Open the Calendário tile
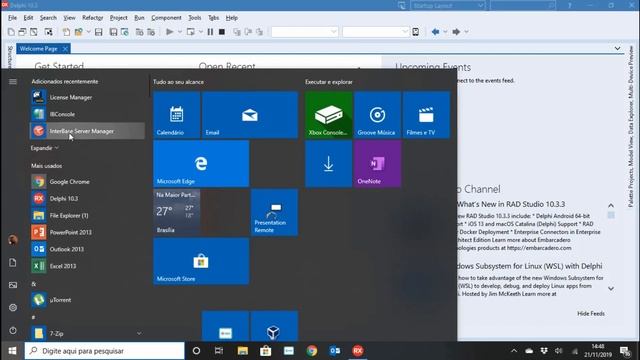 click(177, 115)
